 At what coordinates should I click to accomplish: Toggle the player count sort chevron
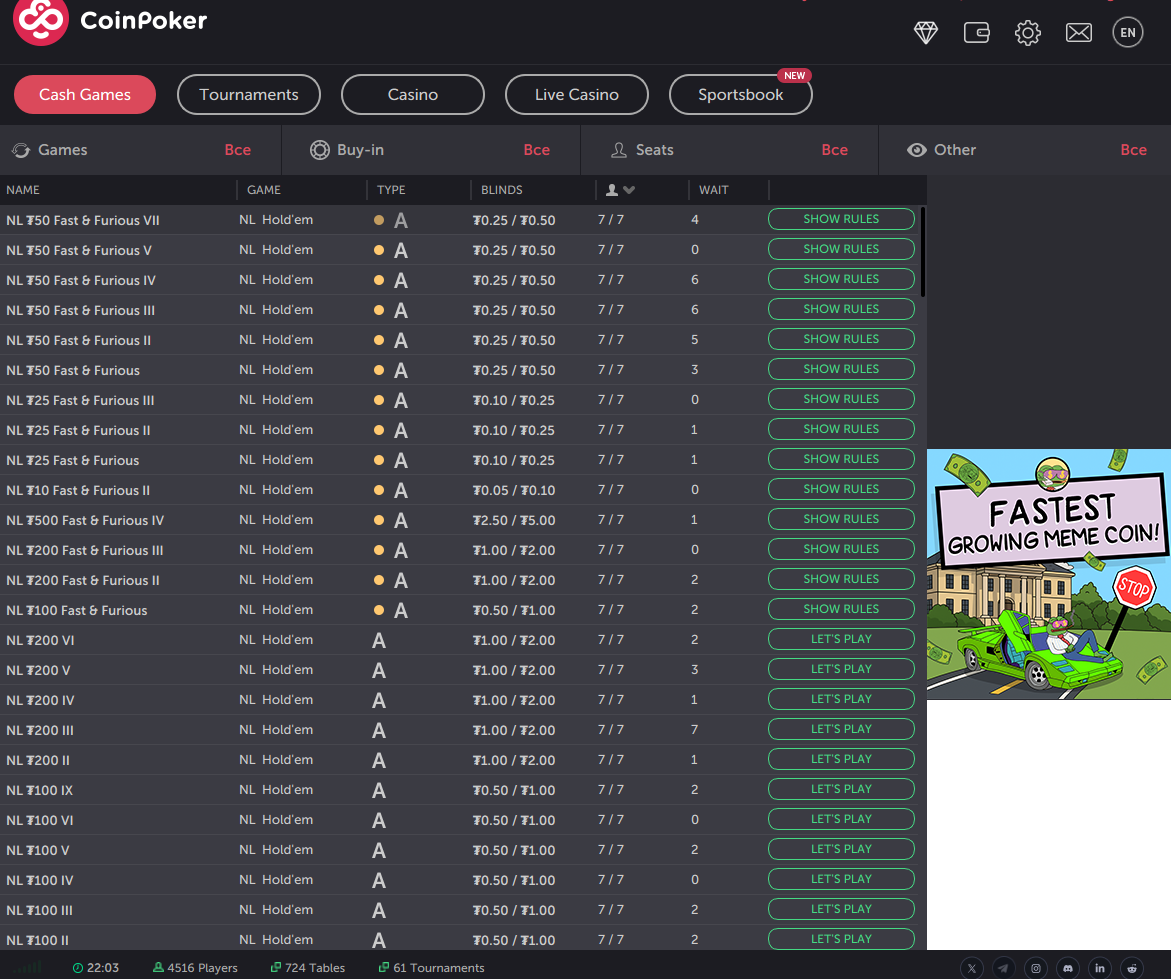[630, 189]
